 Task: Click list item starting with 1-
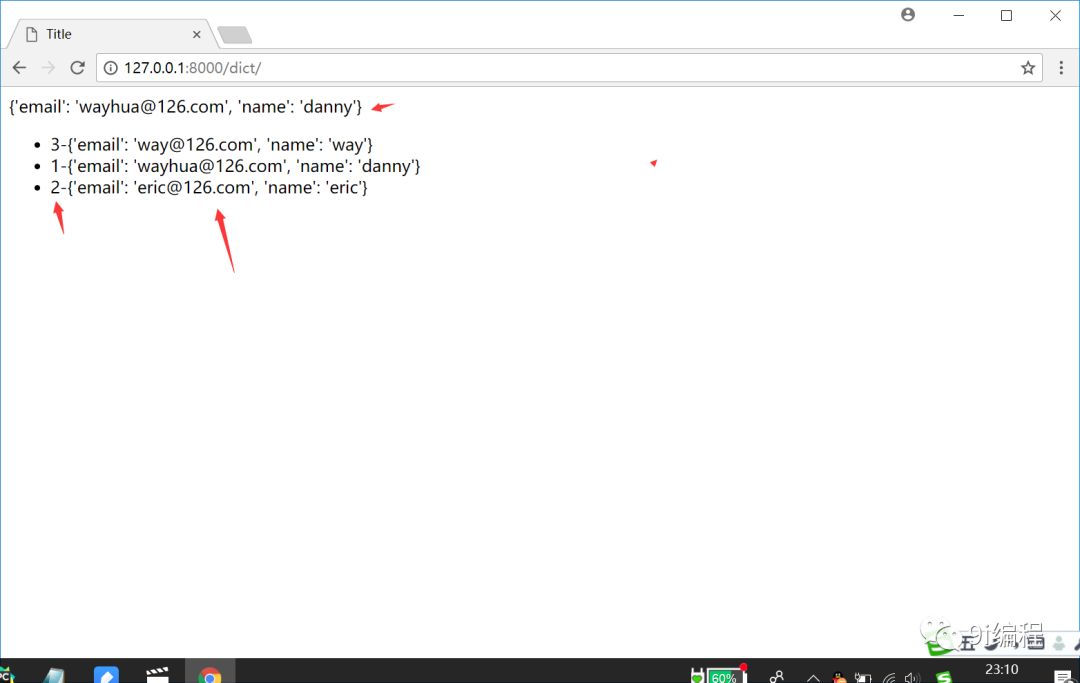point(235,166)
